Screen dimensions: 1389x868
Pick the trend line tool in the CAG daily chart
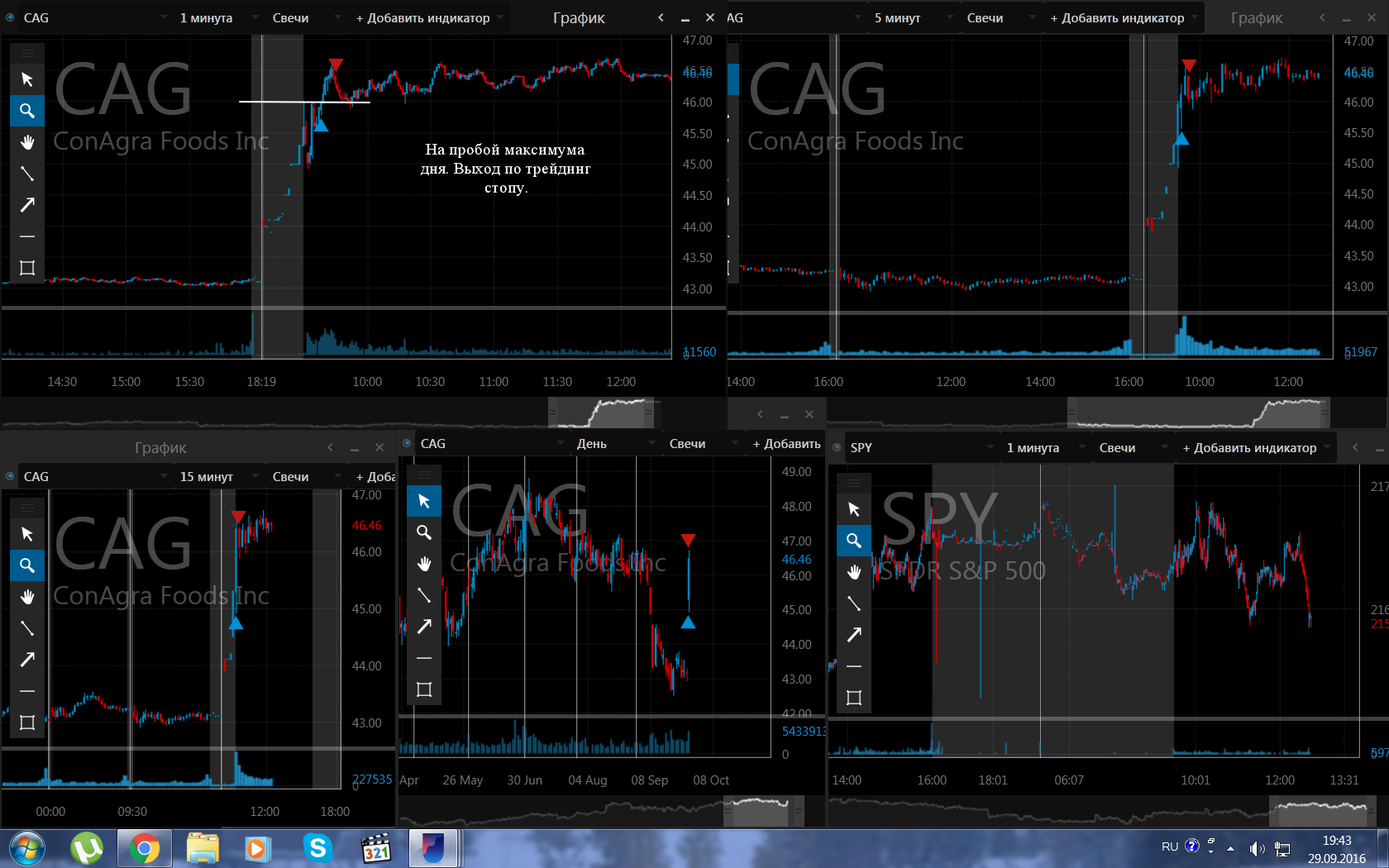[424, 595]
